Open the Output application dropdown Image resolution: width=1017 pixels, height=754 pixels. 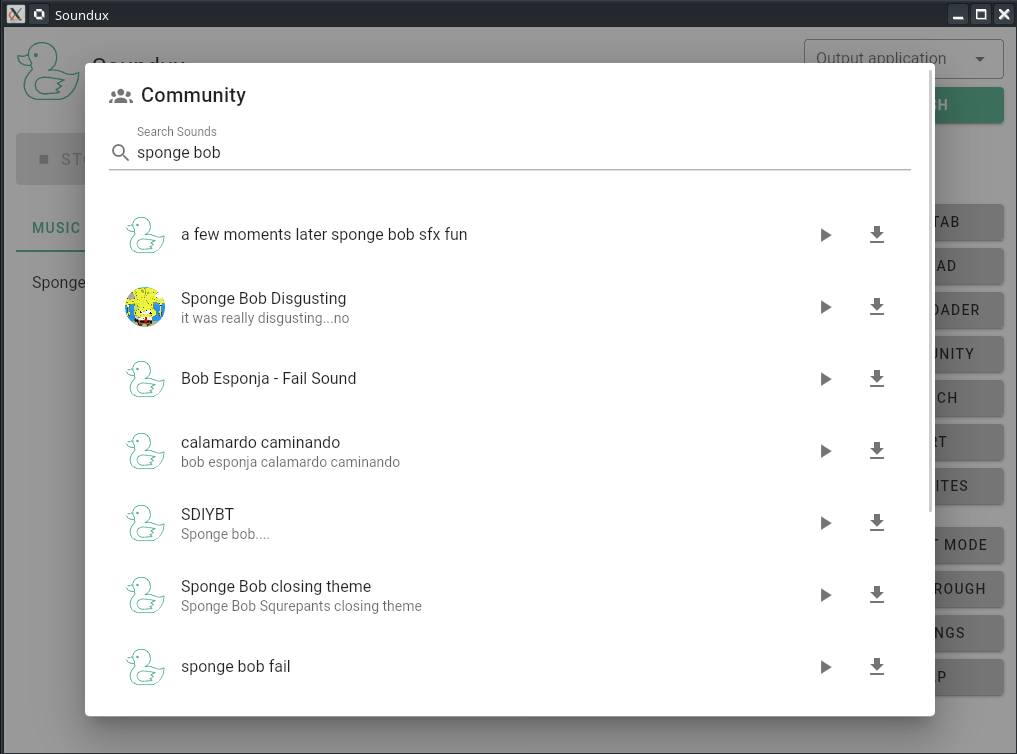tap(903, 58)
